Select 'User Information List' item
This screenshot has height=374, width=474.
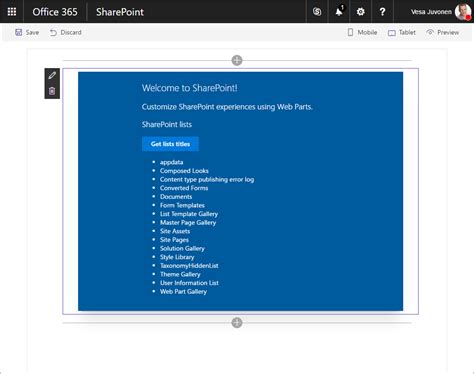click(x=189, y=283)
